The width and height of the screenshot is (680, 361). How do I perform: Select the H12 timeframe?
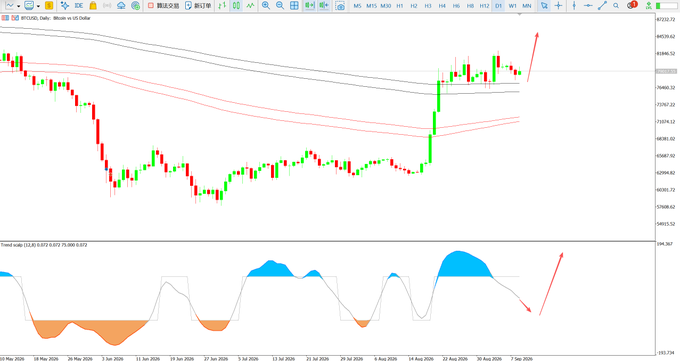(484, 6)
